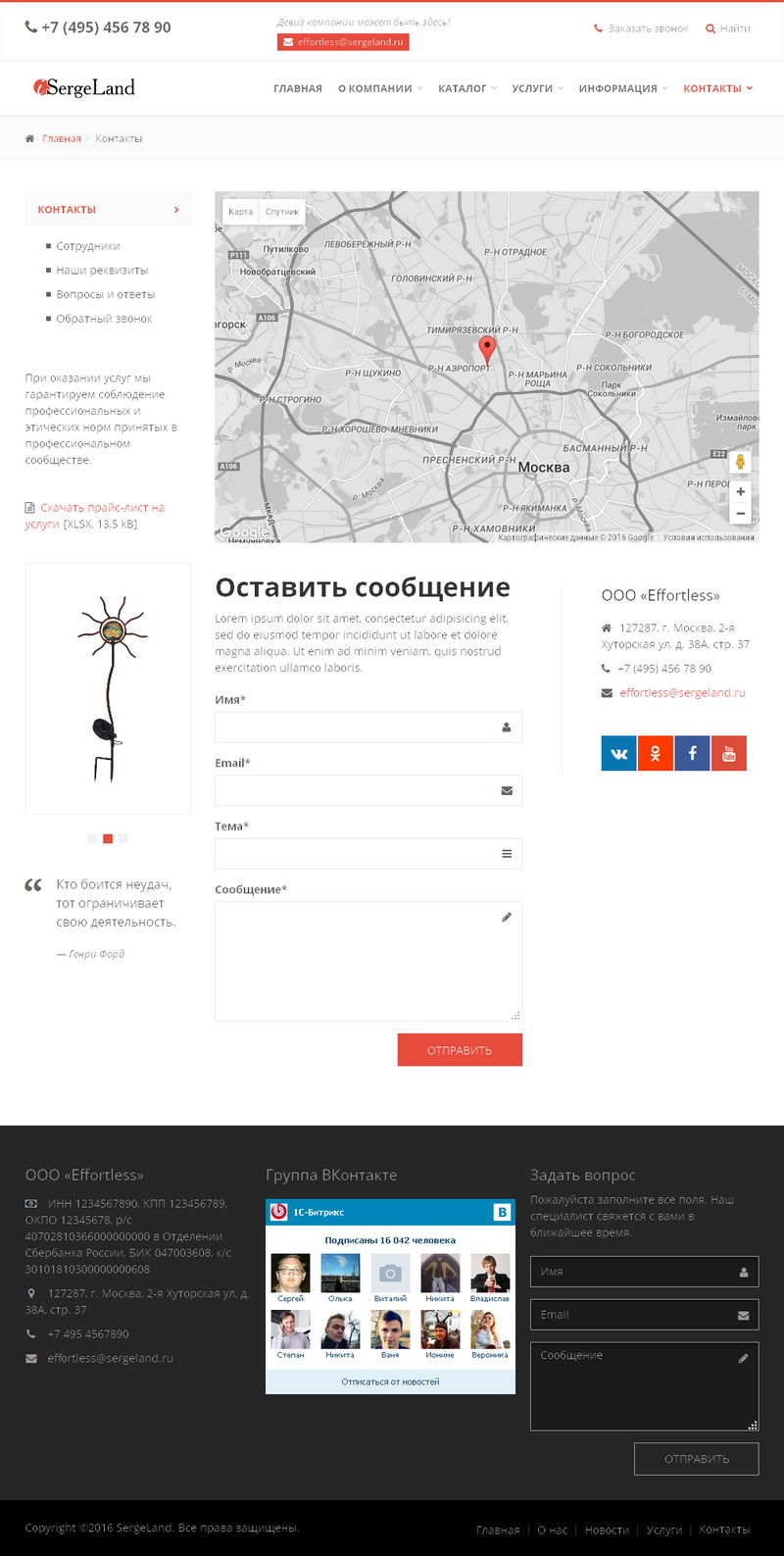Image resolution: width=784 pixels, height=1556 pixels.
Task: Click the Street View pegman icon
Action: point(741,461)
